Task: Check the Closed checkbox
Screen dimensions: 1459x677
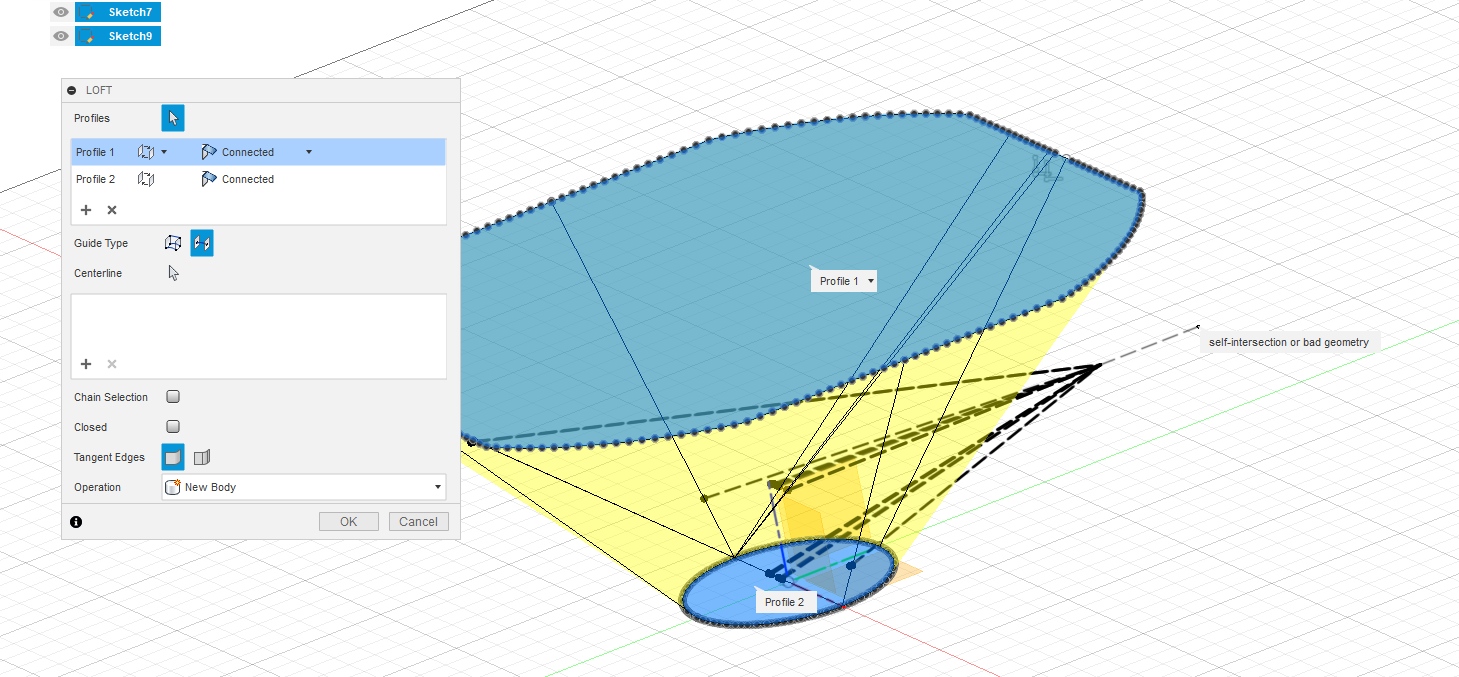Action: [x=173, y=427]
